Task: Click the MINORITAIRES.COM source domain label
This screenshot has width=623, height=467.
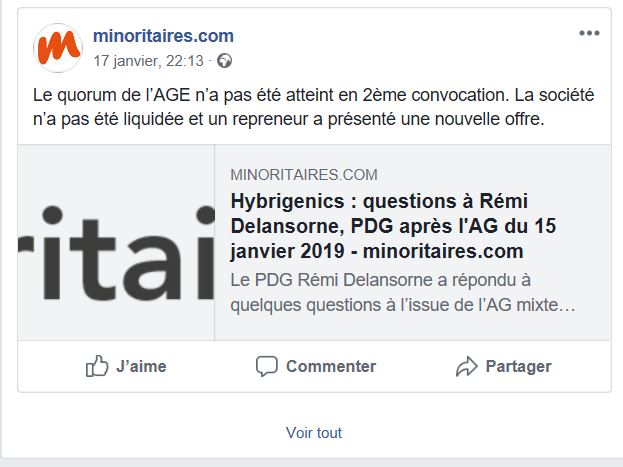Action: click(304, 175)
